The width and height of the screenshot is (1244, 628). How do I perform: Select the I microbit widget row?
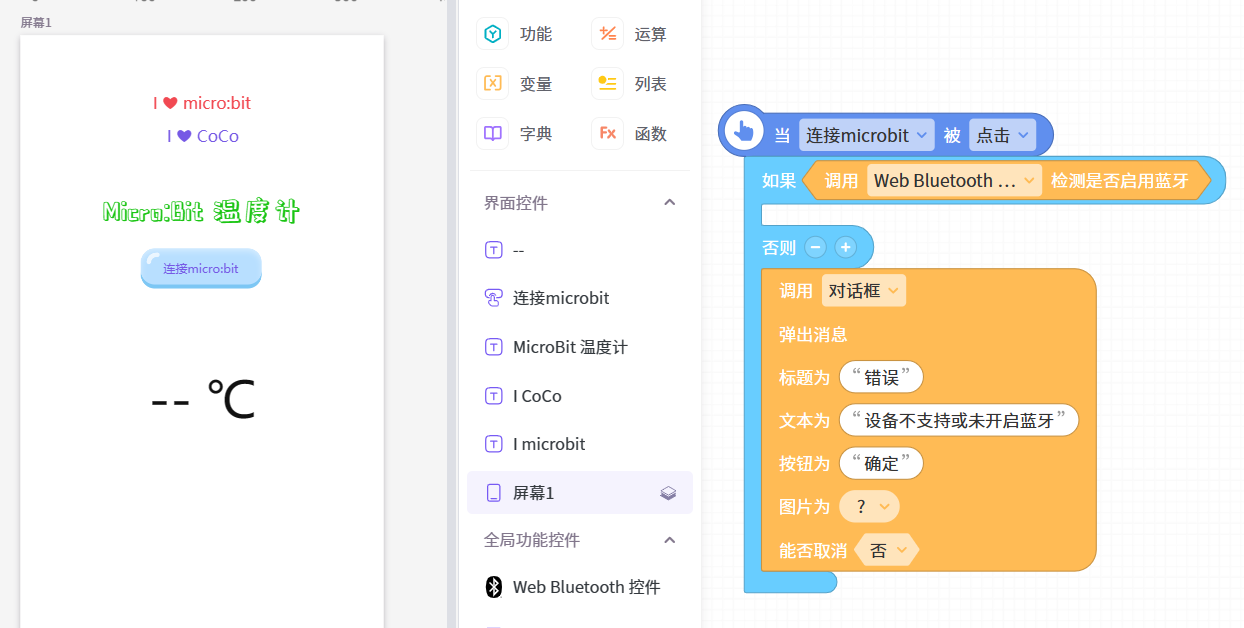coord(580,444)
